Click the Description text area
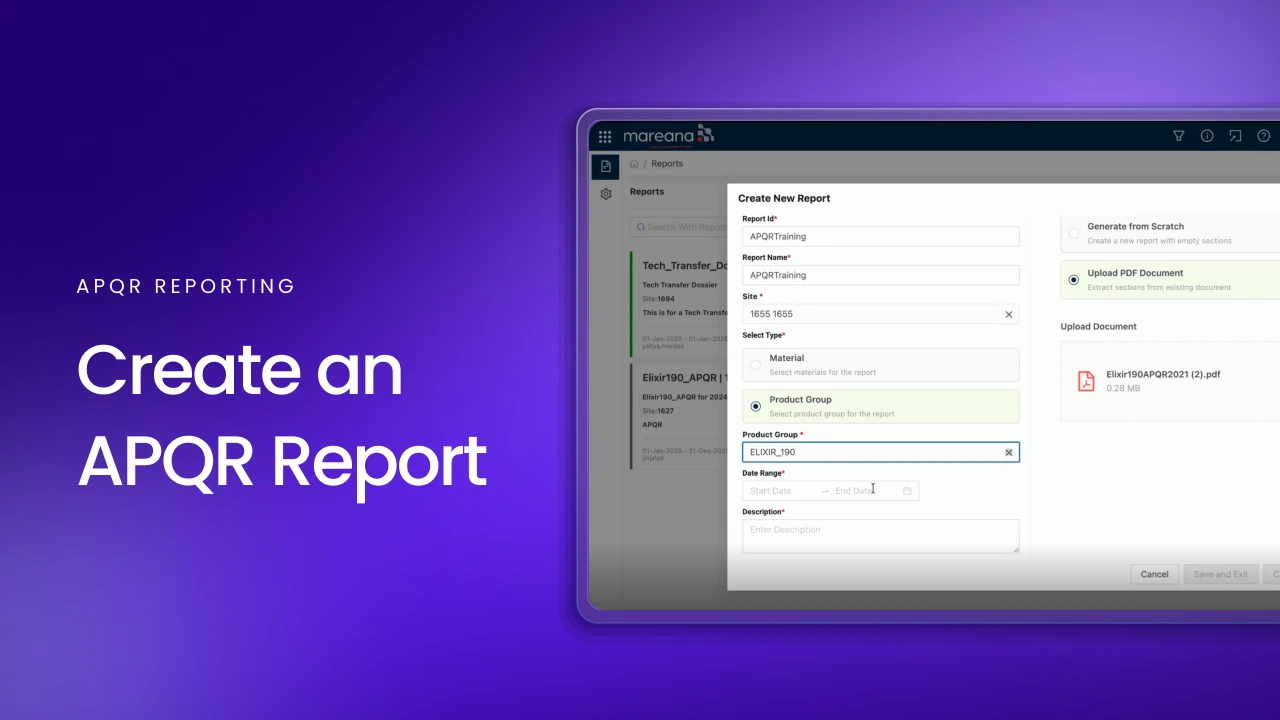Image resolution: width=1280 pixels, height=720 pixels. click(x=880, y=536)
